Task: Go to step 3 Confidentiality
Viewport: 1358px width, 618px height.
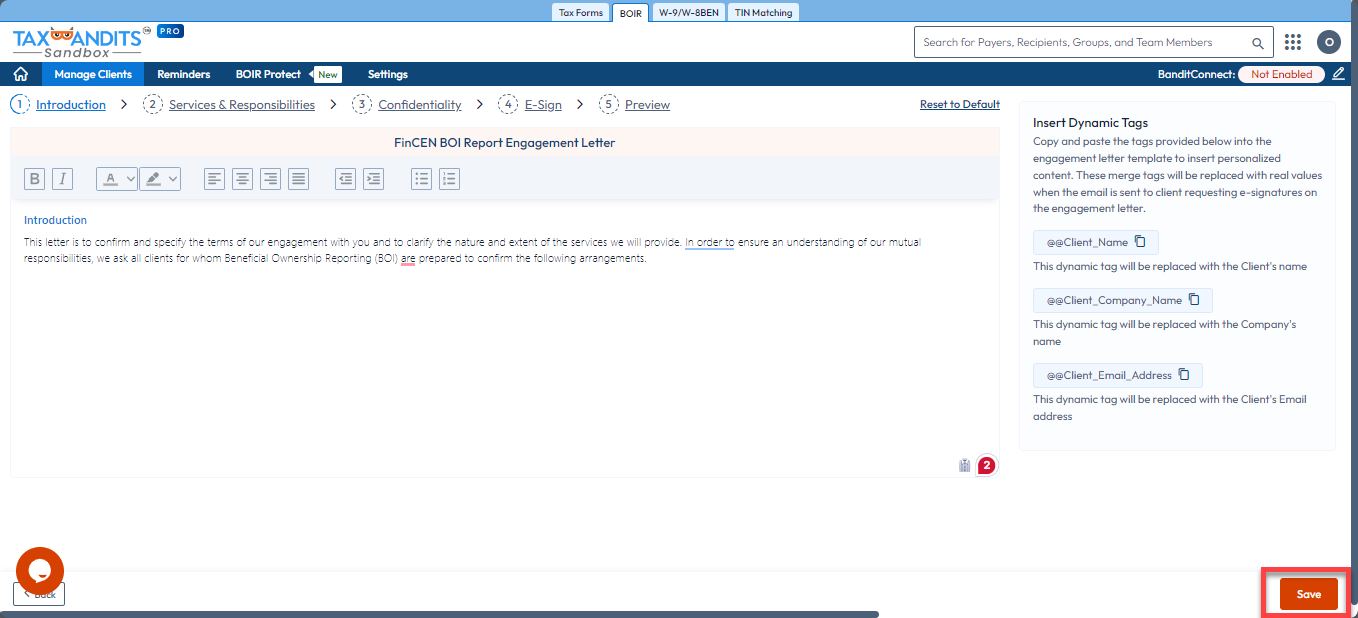Action: click(407, 104)
